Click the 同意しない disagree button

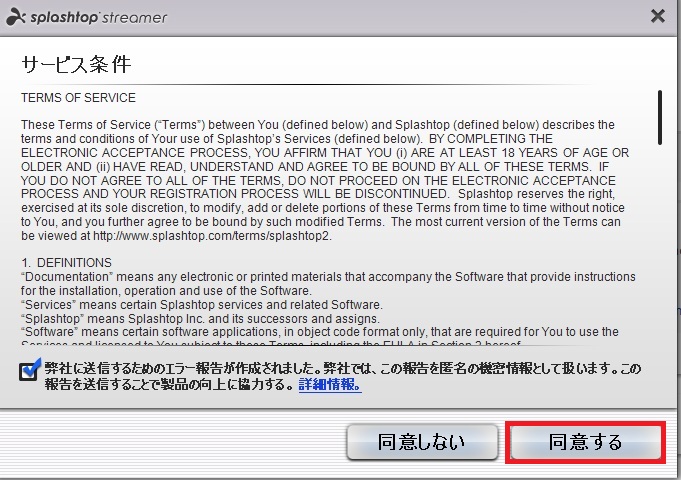[x=422, y=442]
